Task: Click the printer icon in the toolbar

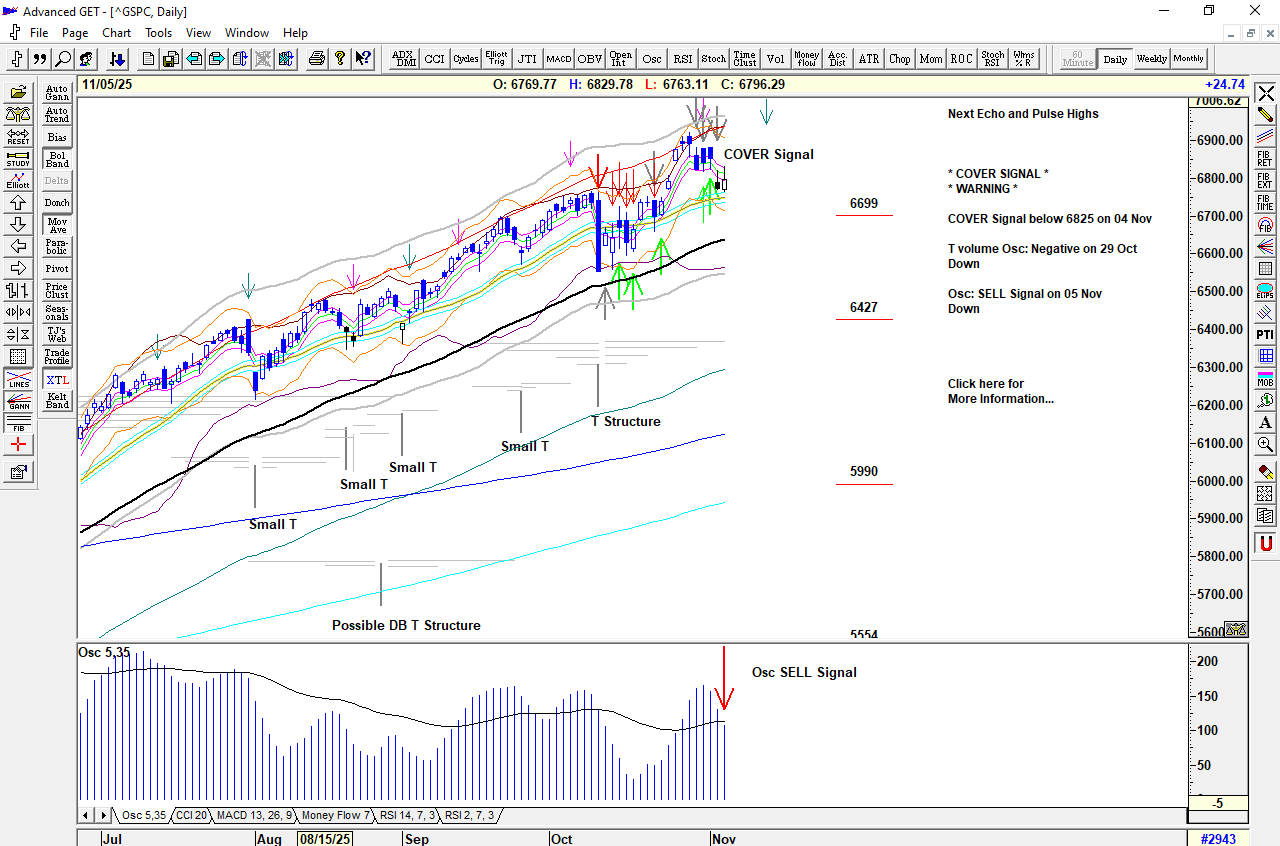Action: pos(317,59)
